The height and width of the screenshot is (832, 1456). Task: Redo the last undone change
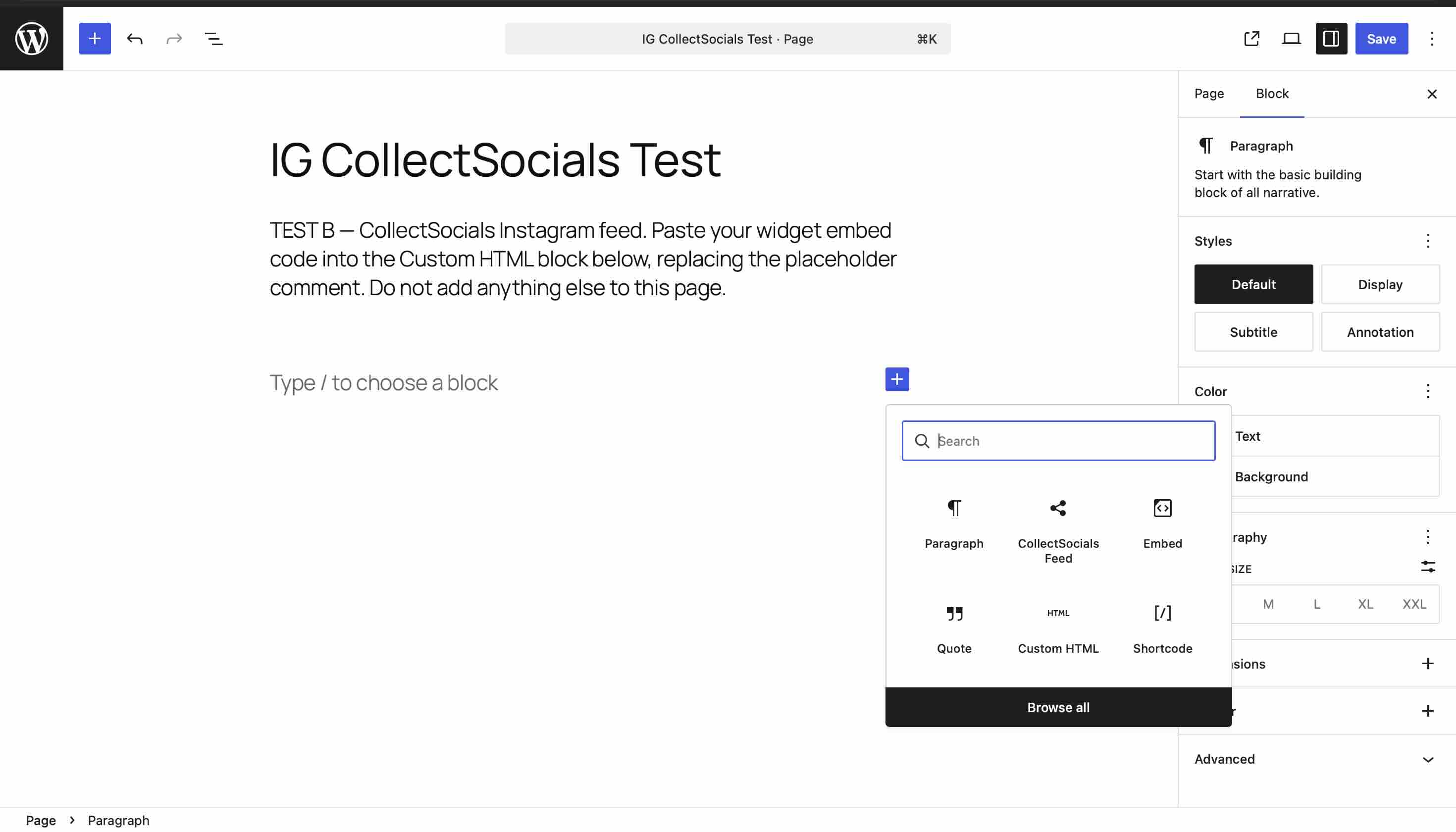(x=174, y=38)
